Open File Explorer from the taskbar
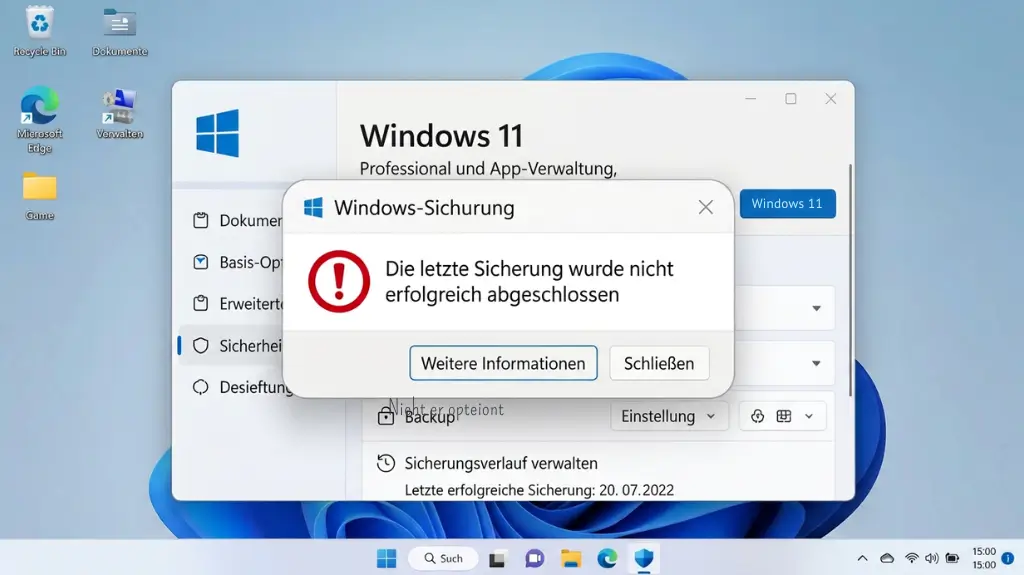 point(571,559)
